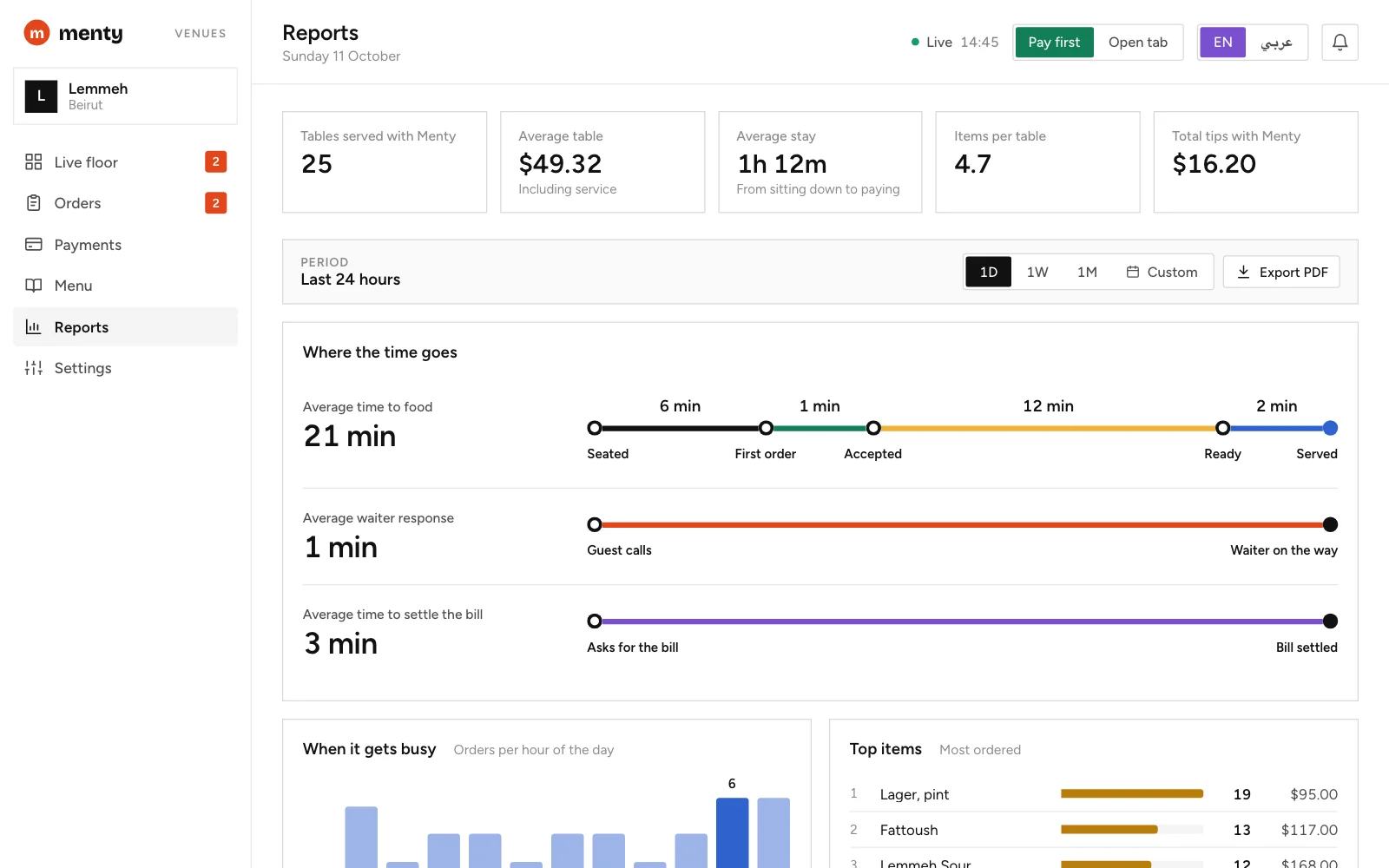Viewport: 1389px width, 868px height.
Task: Select the 1M period
Action: 1087,272
